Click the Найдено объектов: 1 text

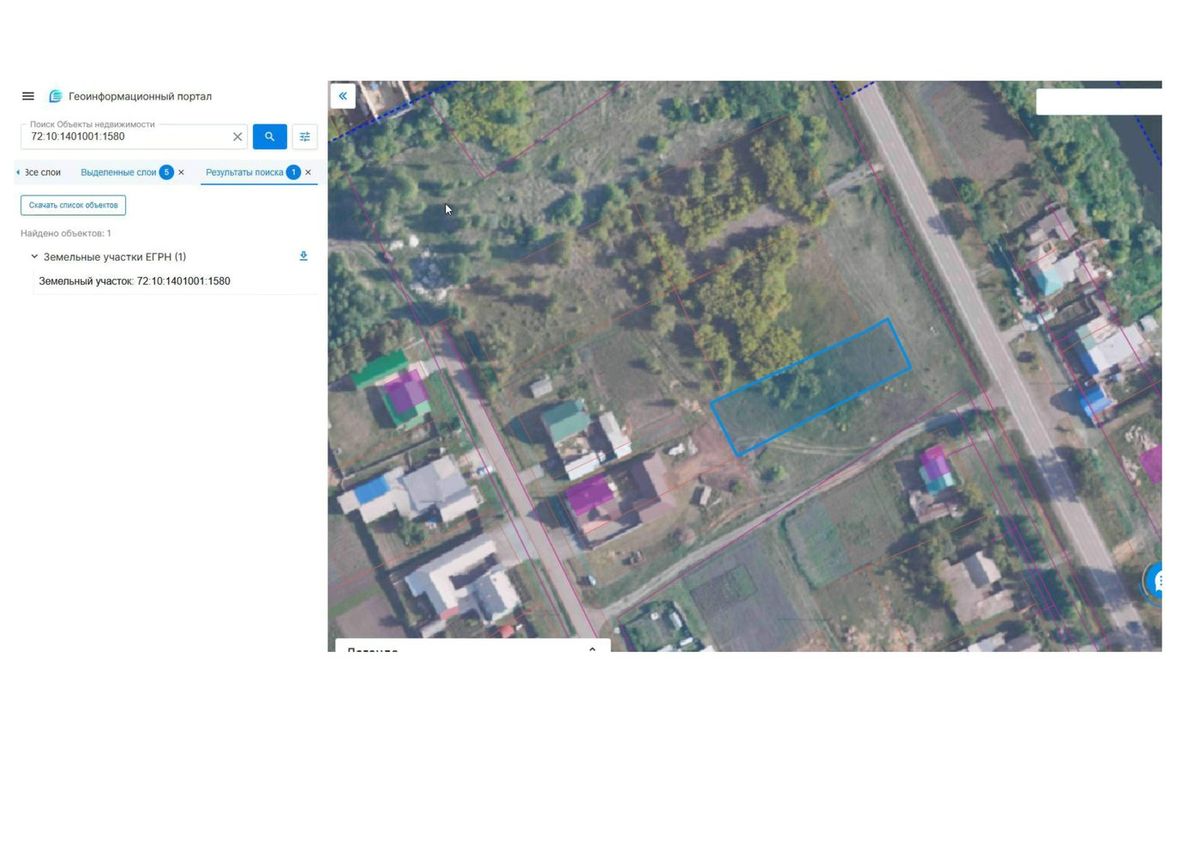click(x=66, y=233)
